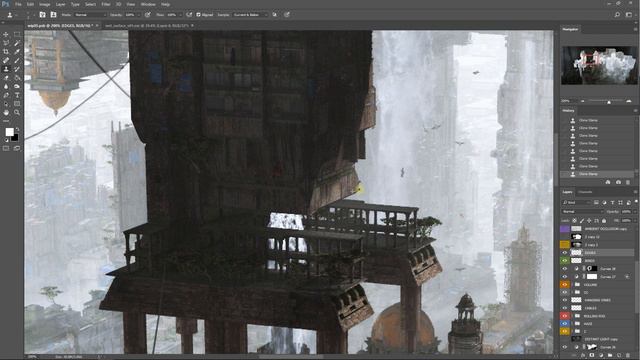Create new adjustment layer from Layers panel bottom
This screenshot has height=360, width=640.
[601, 355]
